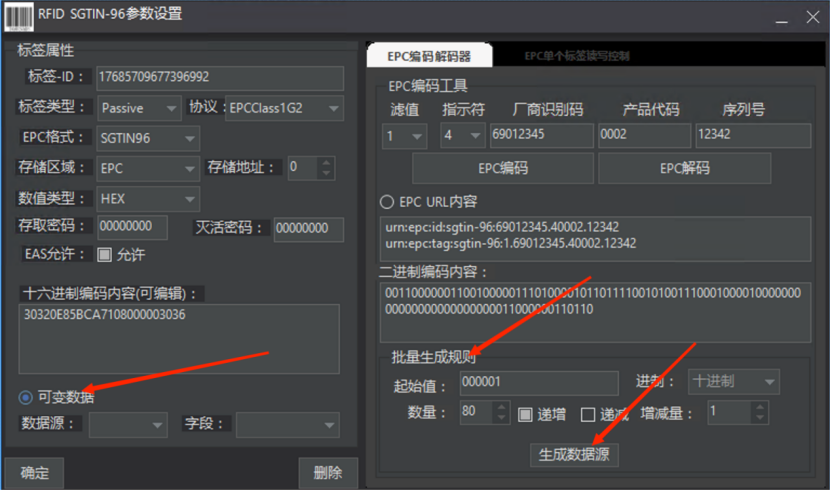Click the 数量 field showing 80
The image size is (830, 490).
tap(477, 412)
